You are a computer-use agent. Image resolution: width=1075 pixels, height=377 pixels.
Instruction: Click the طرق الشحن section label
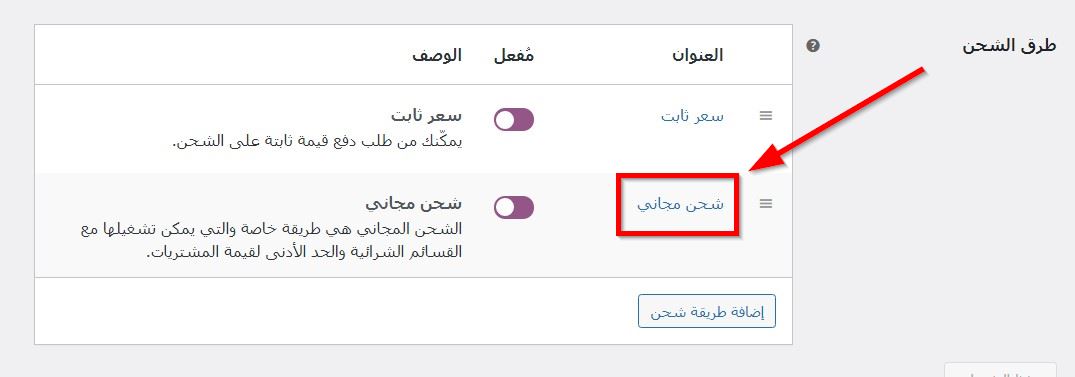pos(1009,47)
